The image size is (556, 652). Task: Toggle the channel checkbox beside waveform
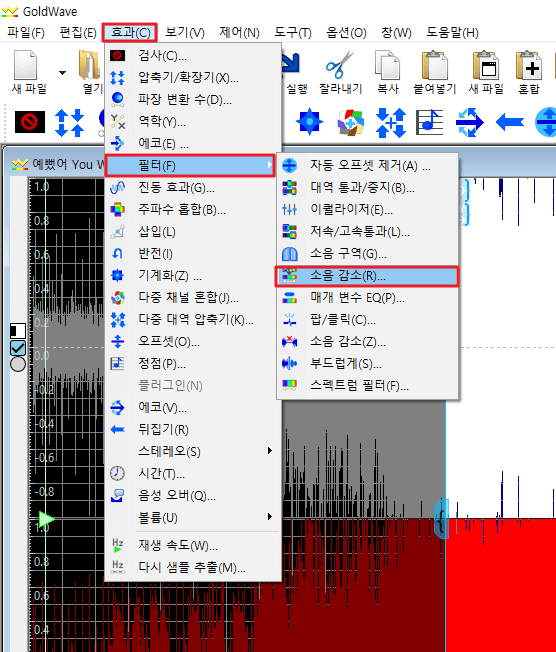18,348
